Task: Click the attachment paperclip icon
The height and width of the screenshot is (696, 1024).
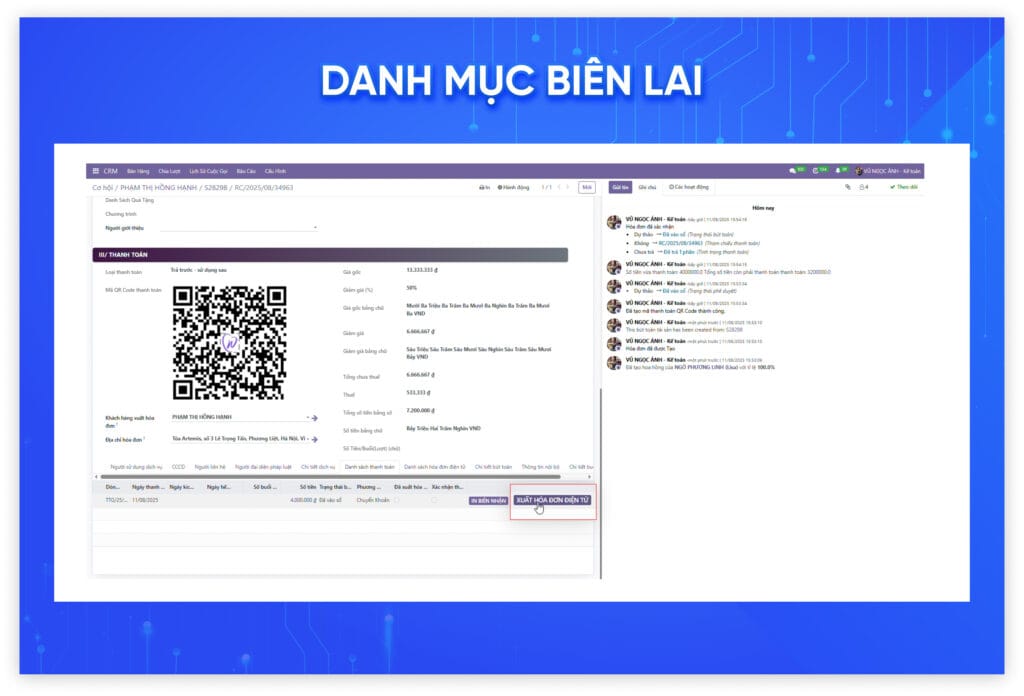Action: point(848,187)
